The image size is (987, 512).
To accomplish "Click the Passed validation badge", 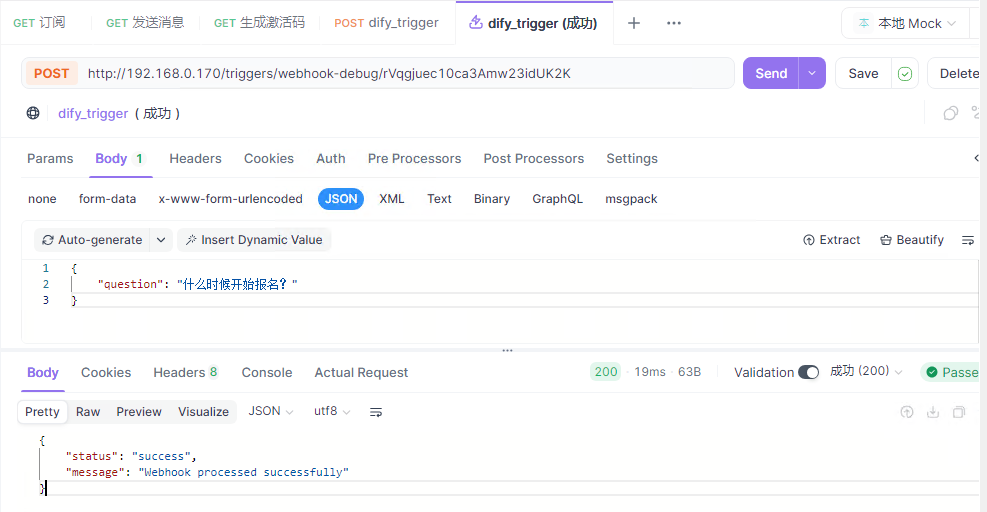I will pos(952,372).
